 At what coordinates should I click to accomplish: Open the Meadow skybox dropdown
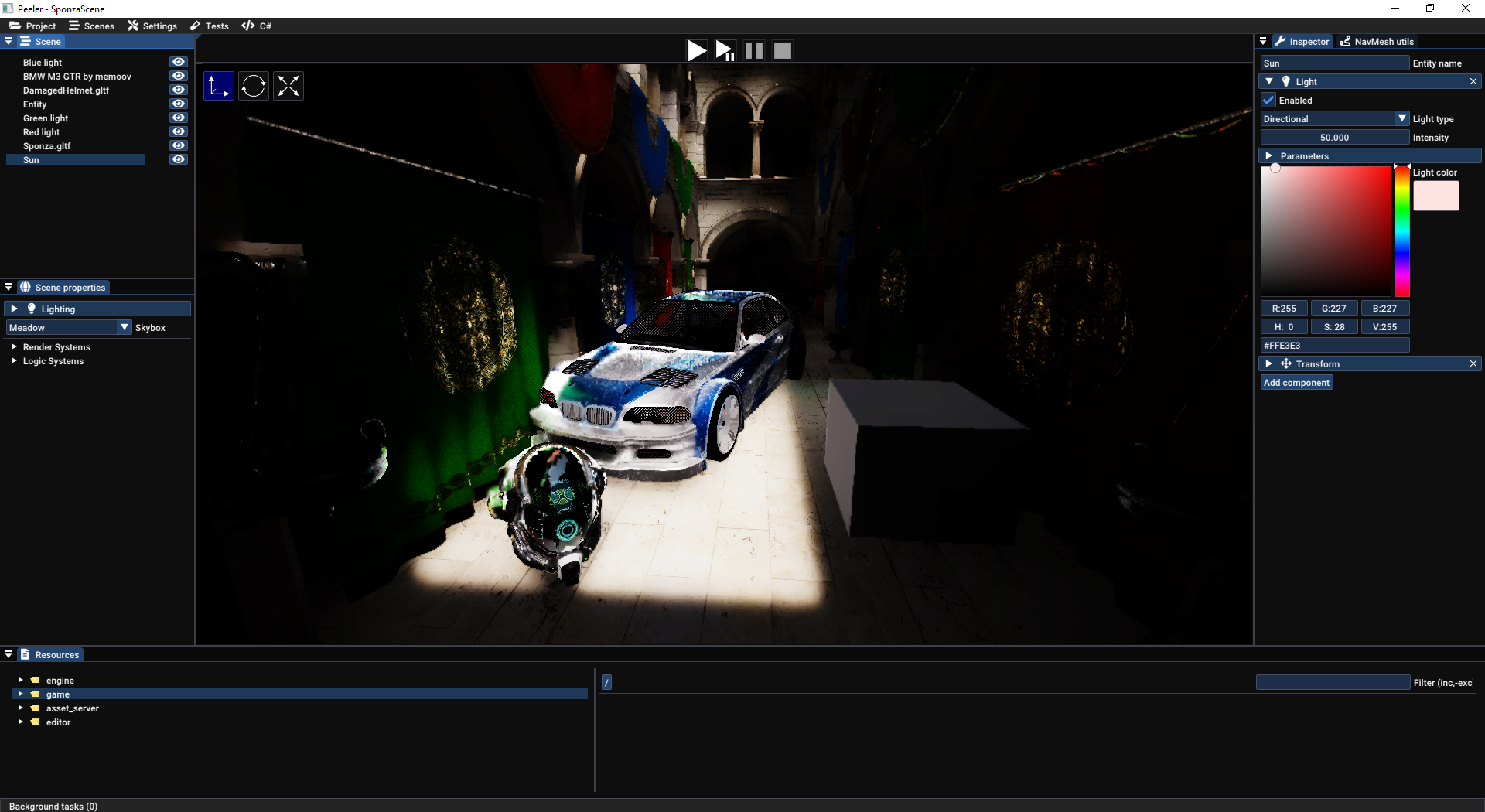pos(70,328)
